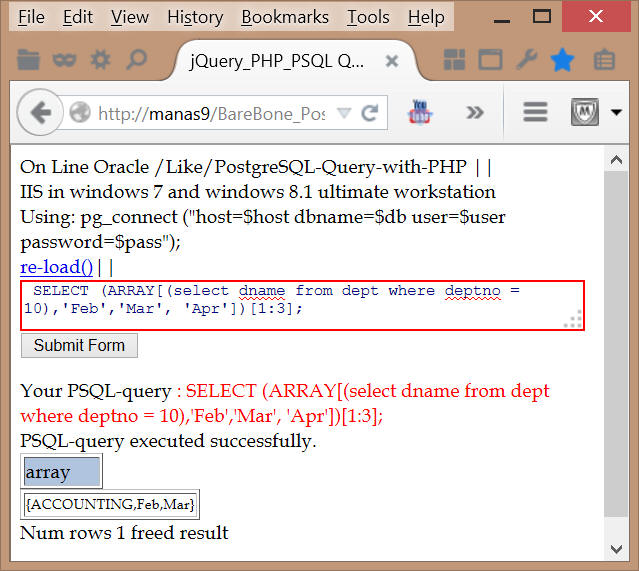The height and width of the screenshot is (571, 639).
Task: Open the hamburger menu
Action: (535, 112)
